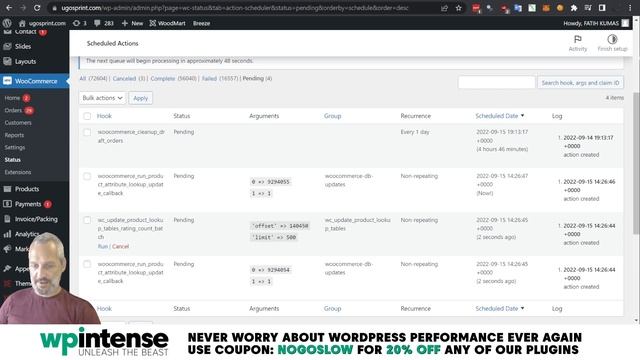Click the browser address bar URL

coord(235,8)
